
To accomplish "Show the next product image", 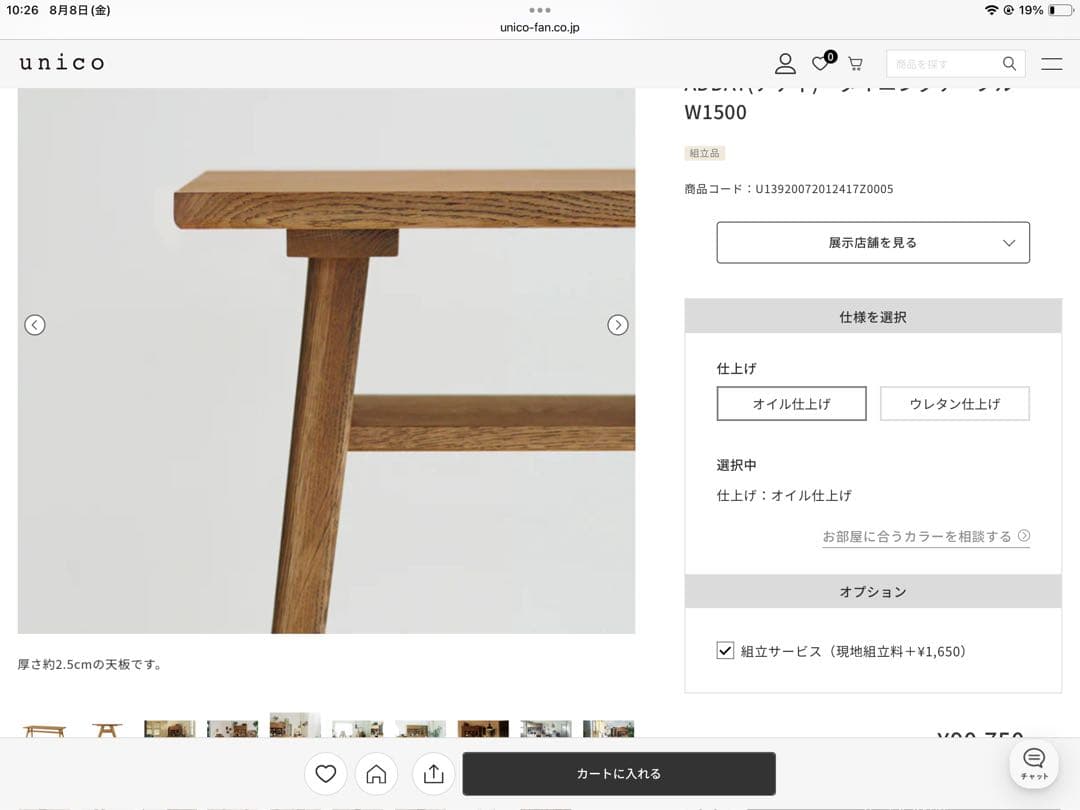I will tap(618, 325).
